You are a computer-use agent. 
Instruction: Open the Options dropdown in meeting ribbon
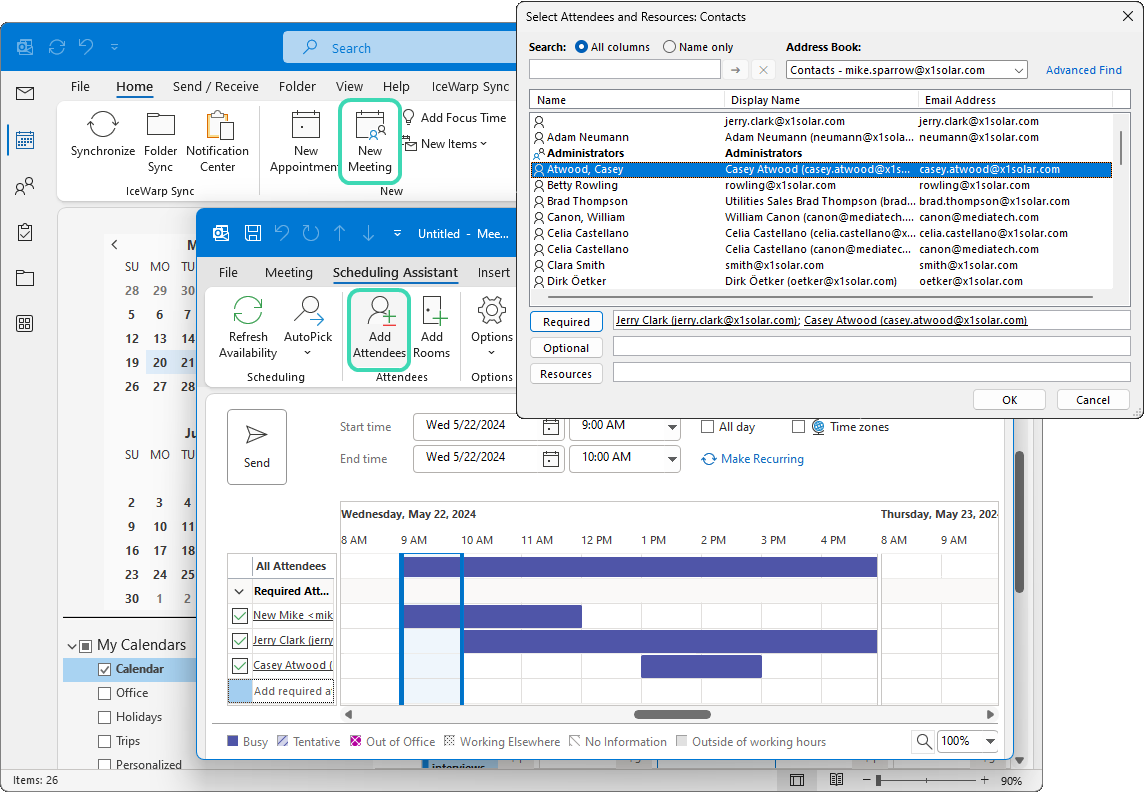coord(491,327)
